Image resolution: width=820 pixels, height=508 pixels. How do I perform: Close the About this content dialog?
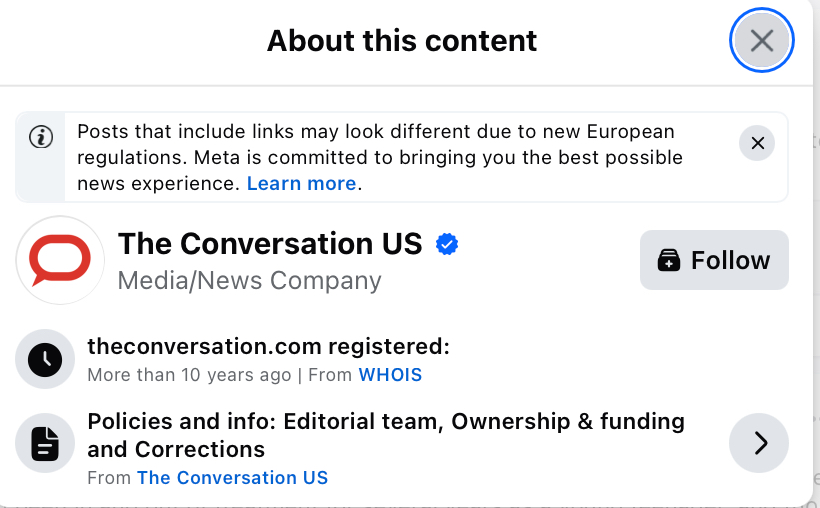[762, 41]
